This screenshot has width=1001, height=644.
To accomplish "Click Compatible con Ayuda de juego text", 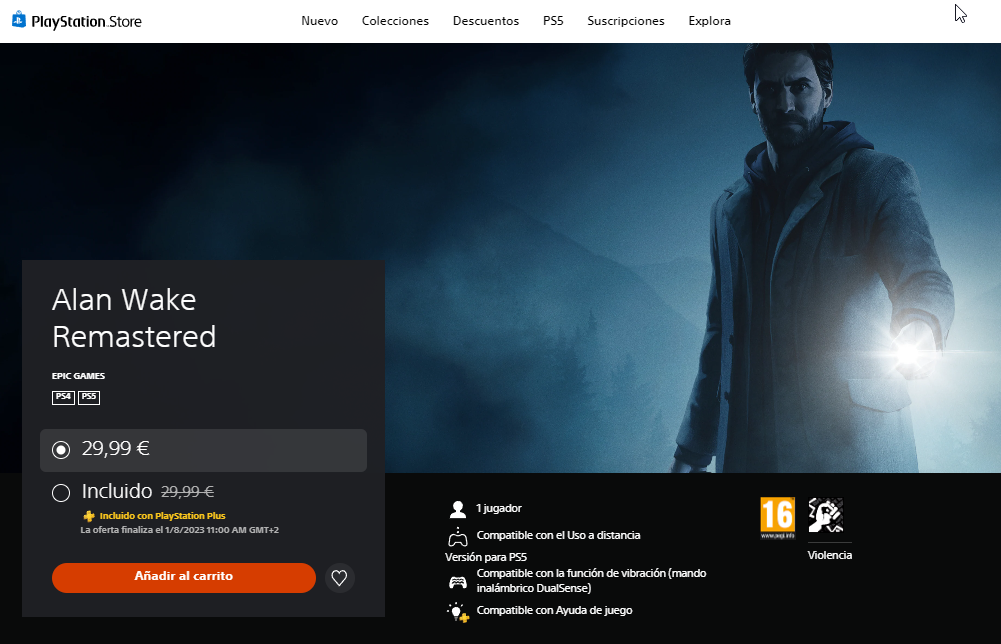I will [554, 610].
